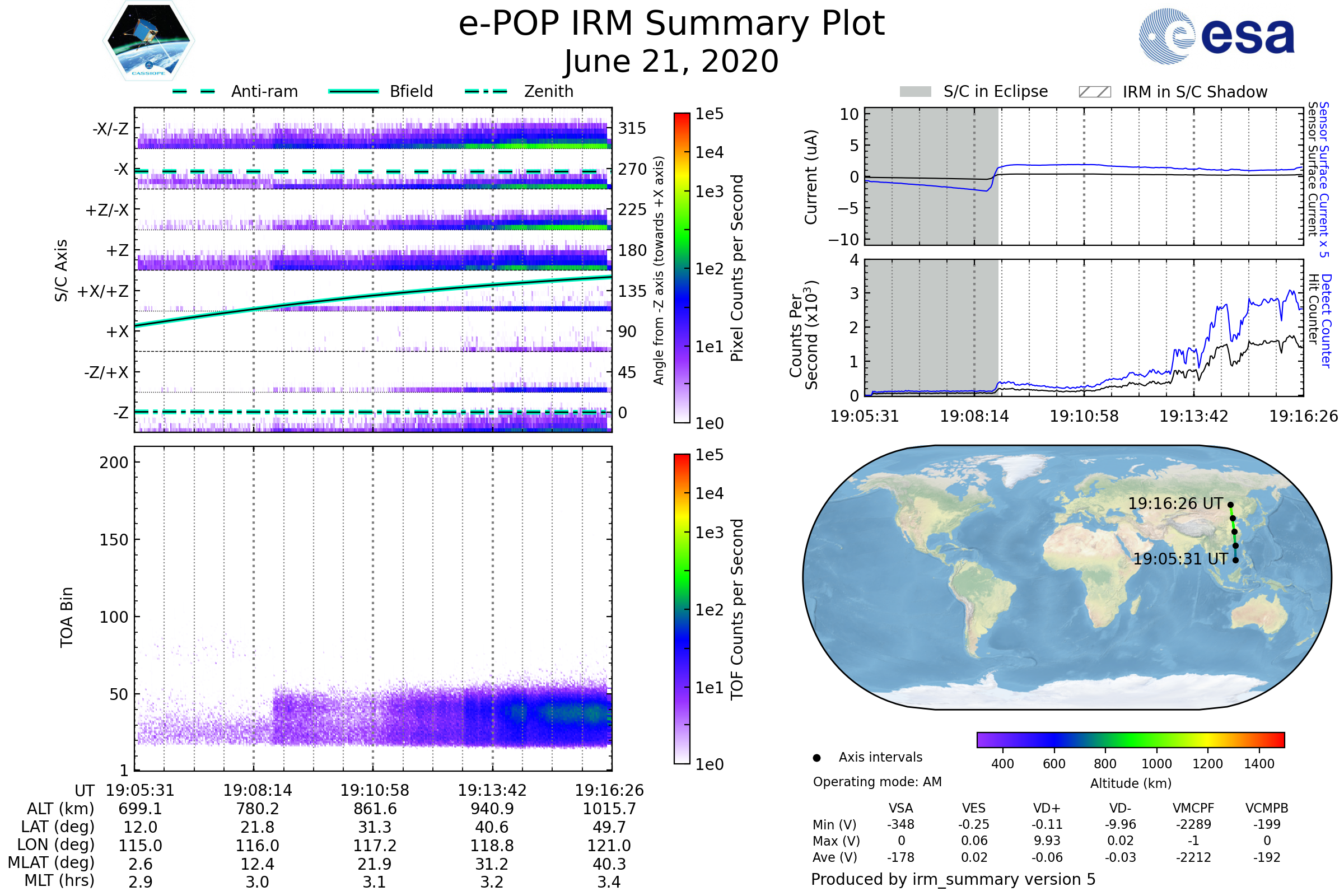Click the TOF Counts per Second colorbar
The width and height of the screenshot is (1344, 896).
(682, 609)
